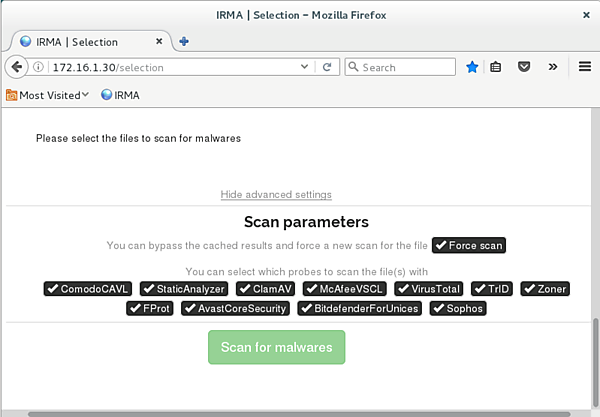
Task: Click the bookmark star icon
Action: (x=472, y=67)
